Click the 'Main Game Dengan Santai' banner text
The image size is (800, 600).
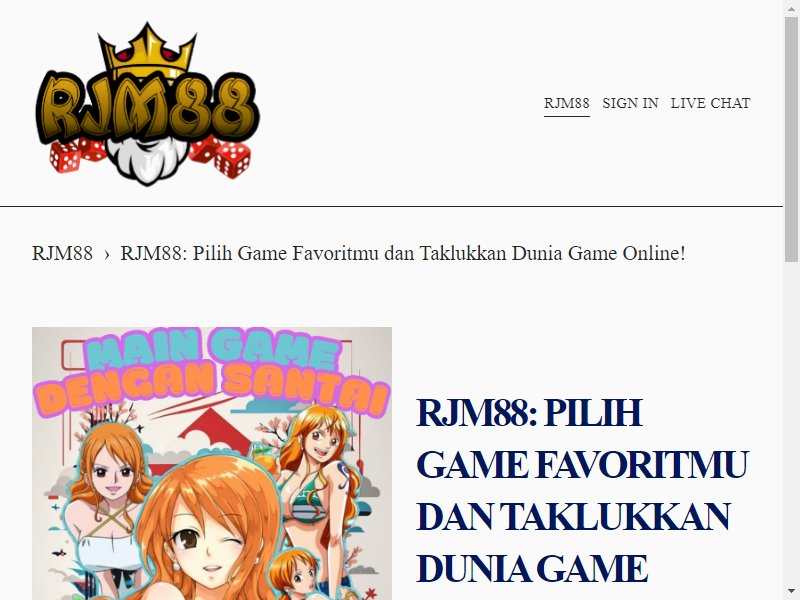pyautogui.click(x=211, y=372)
